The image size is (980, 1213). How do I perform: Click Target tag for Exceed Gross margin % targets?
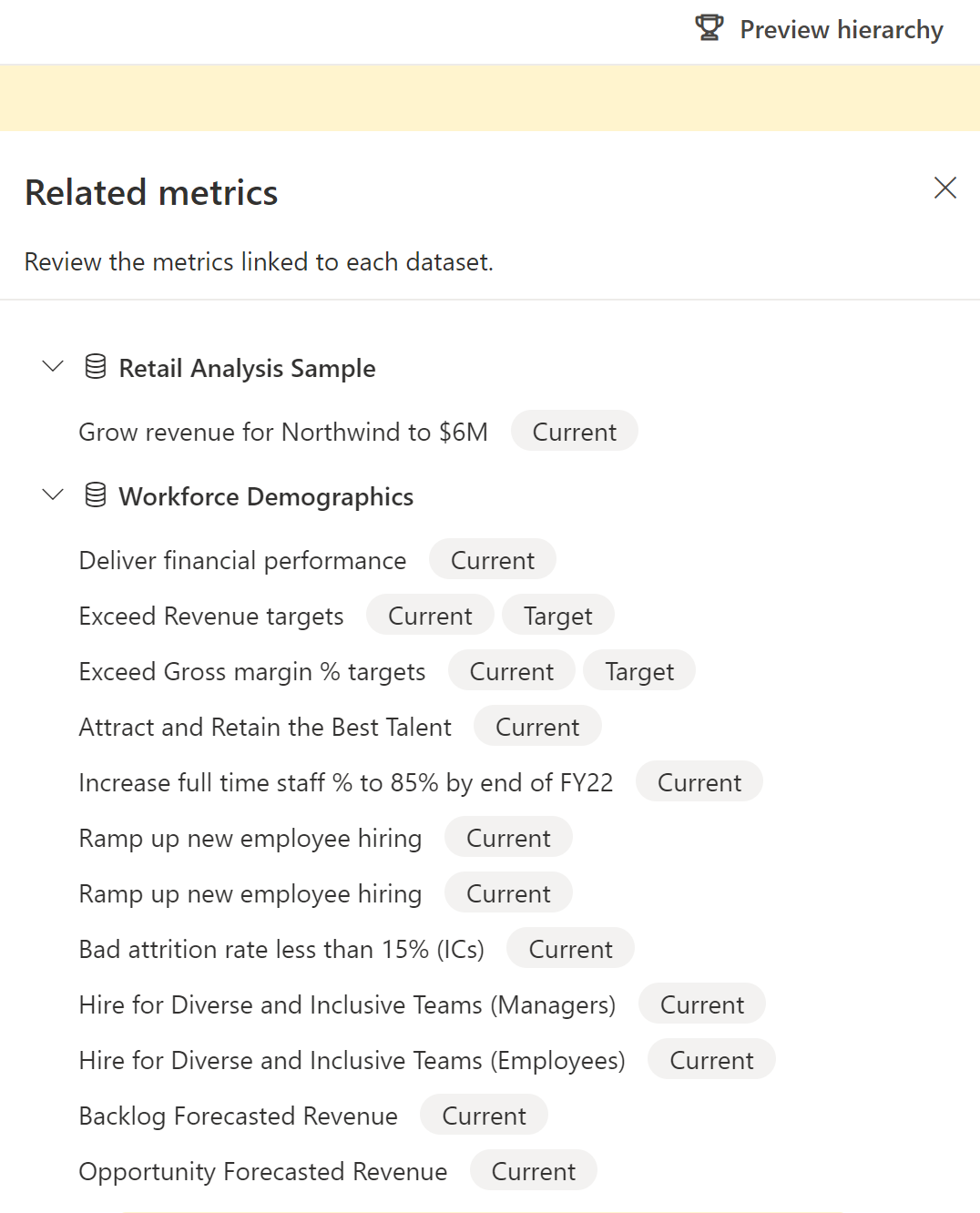(x=639, y=671)
